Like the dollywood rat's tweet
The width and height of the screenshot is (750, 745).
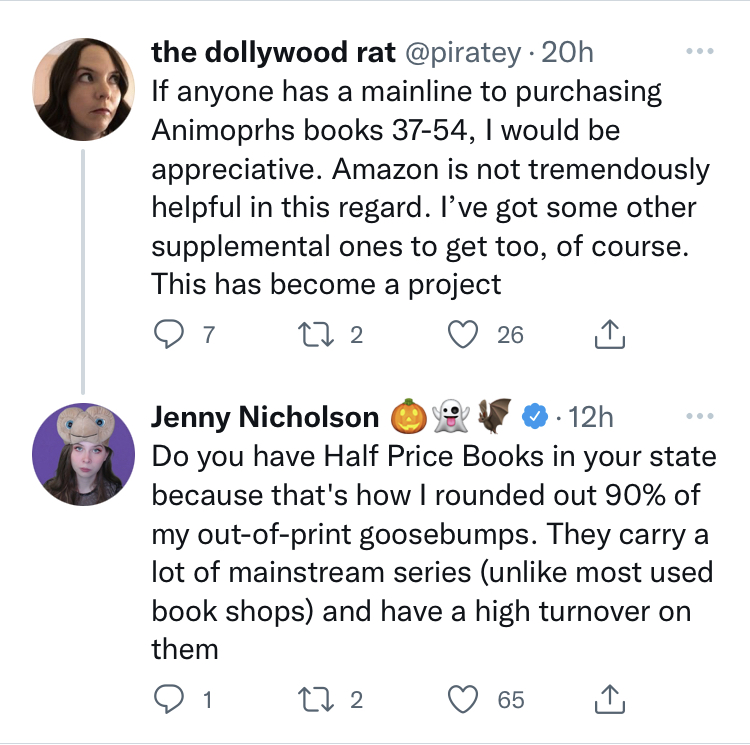(463, 334)
